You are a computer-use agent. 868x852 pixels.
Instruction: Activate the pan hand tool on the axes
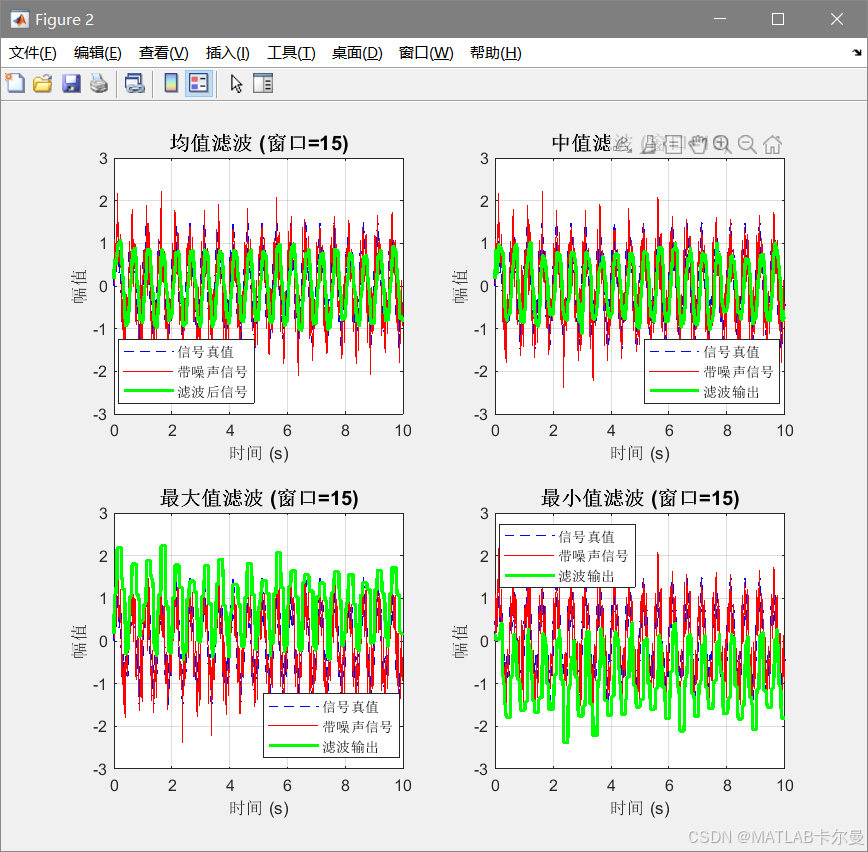click(x=698, y=144)
